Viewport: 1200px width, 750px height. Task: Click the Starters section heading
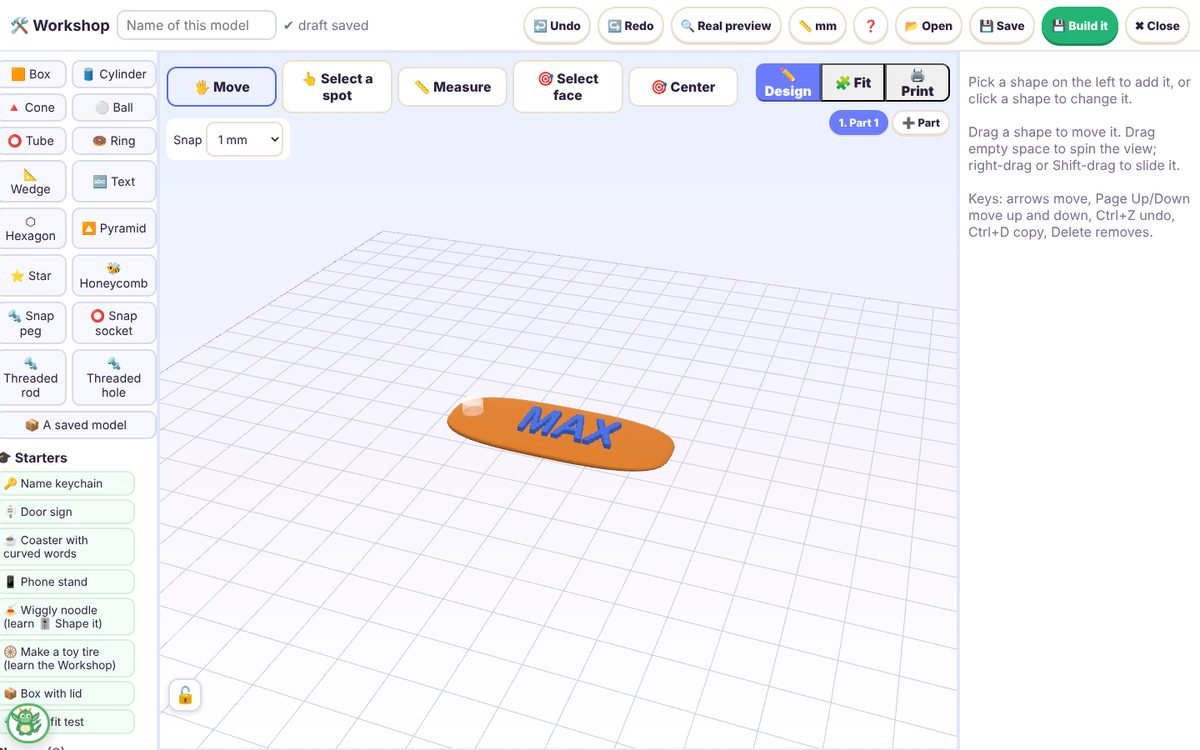(34, 458)
